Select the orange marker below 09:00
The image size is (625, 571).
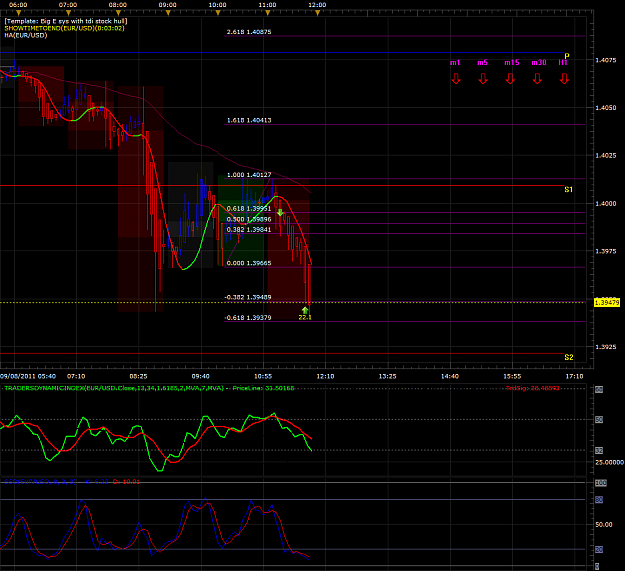point(168,13)
